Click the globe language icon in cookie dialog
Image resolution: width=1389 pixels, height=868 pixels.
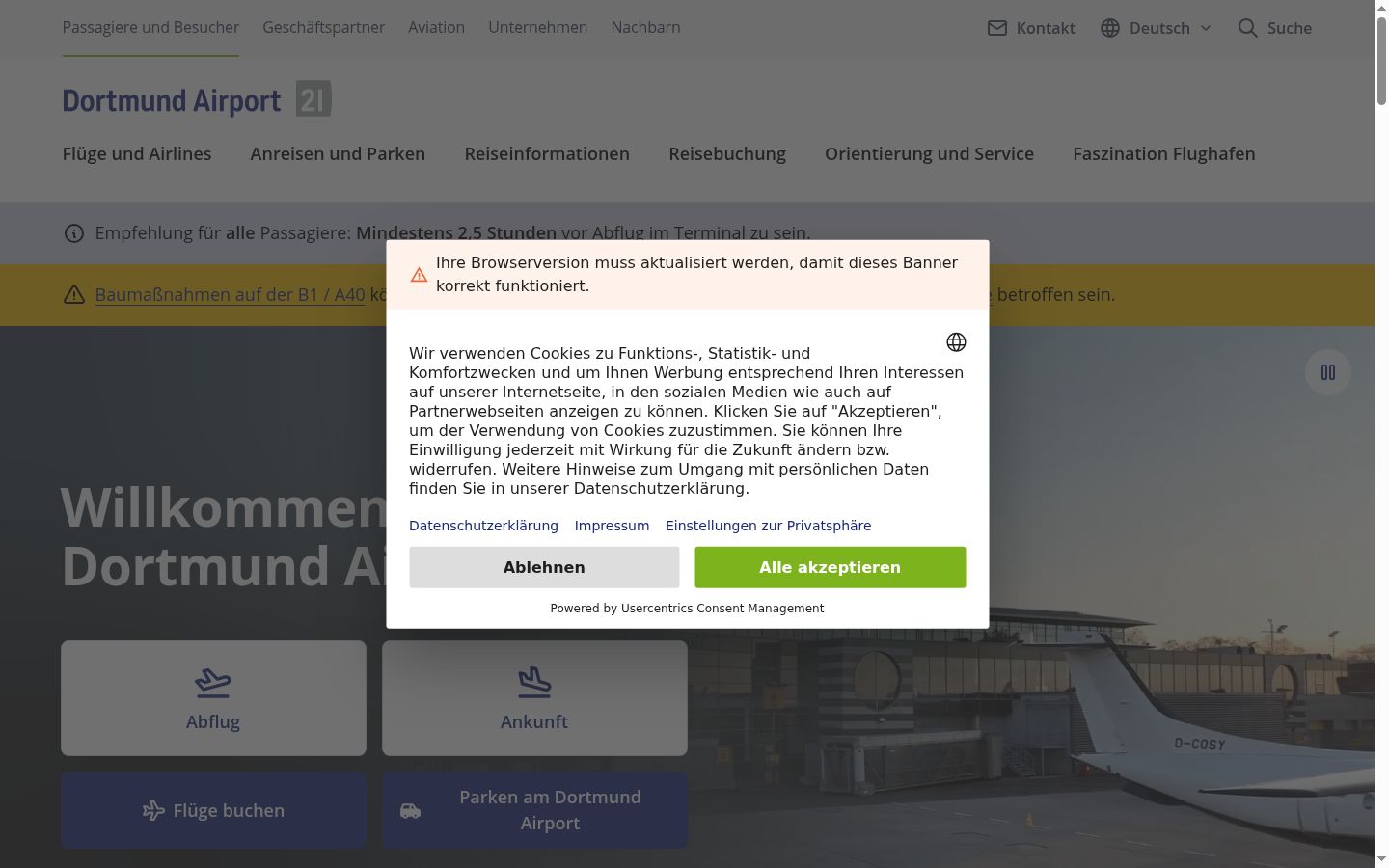click(x=956, y=342)
